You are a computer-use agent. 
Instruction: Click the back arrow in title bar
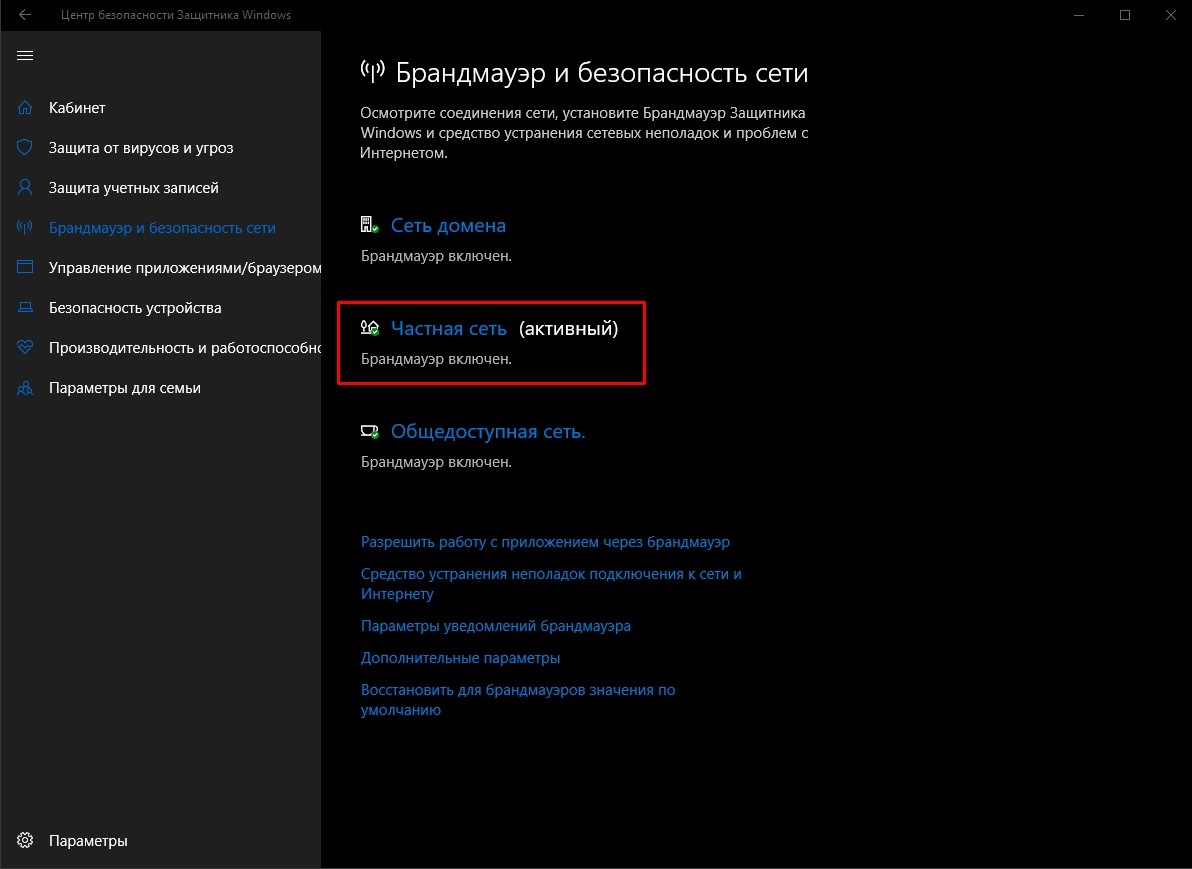(x=23, y=15)
